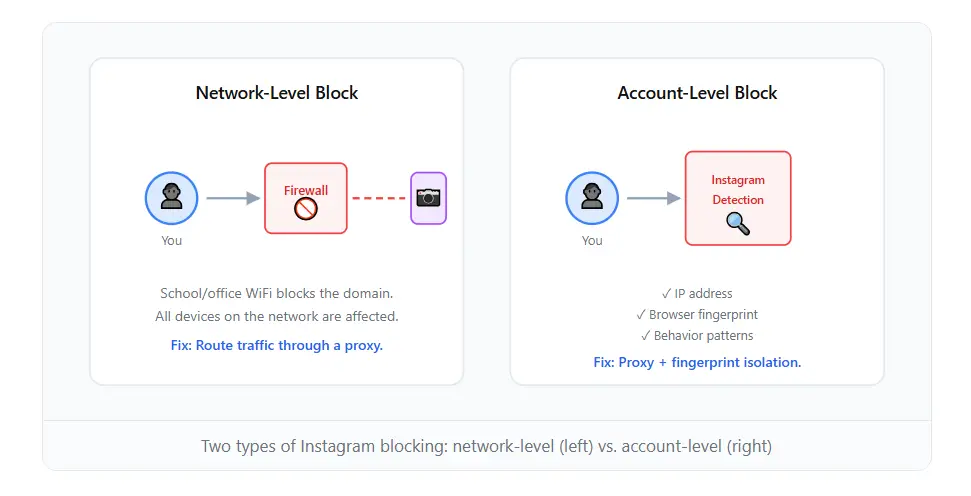Click the checkmark beside Behavior patterns

pos(646,336)
